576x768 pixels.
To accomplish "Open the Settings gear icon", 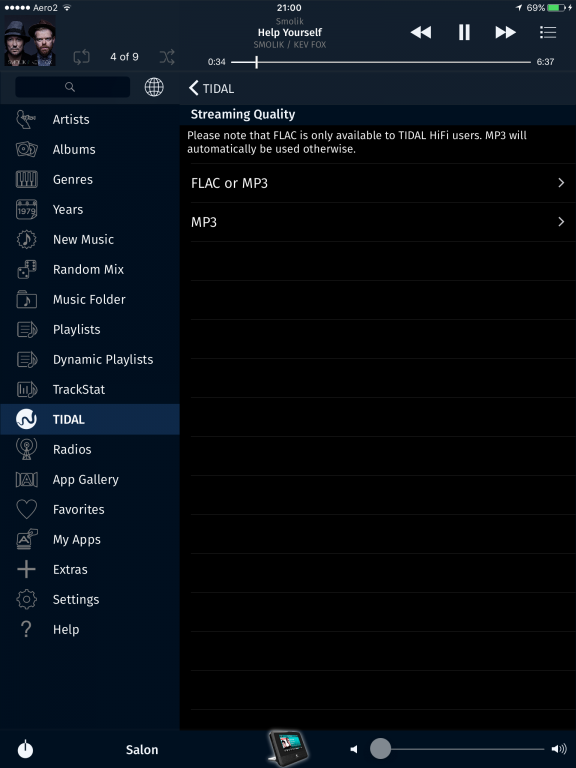I will click(26, 600).
